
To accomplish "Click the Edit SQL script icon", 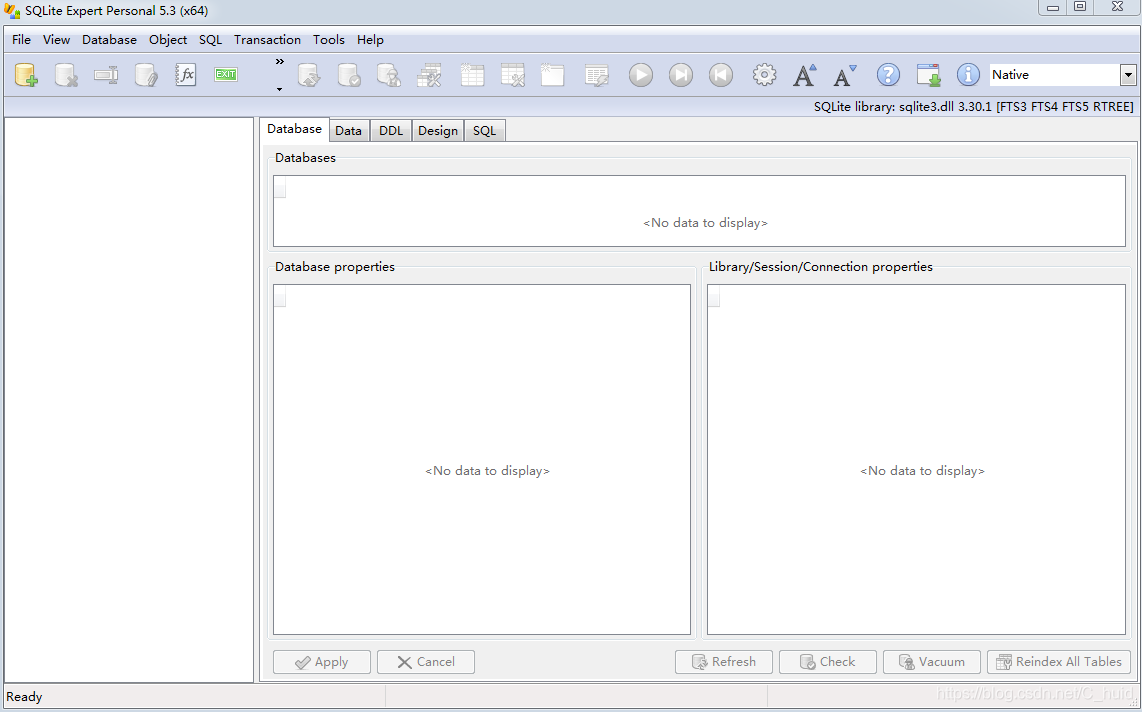I will coord(596,75).
